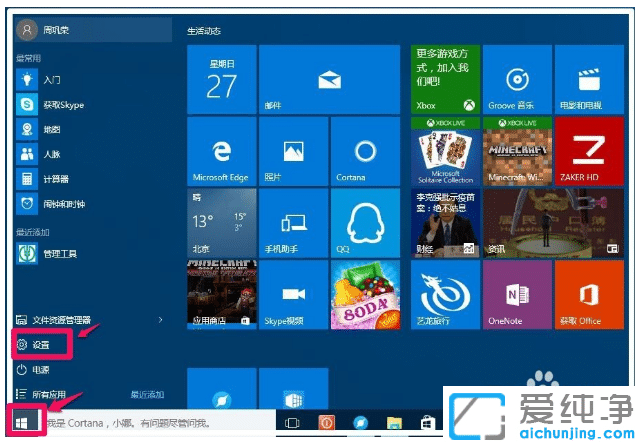
Task: Launch the Microsoft Edge tile
Action: [x=222, y=151]
